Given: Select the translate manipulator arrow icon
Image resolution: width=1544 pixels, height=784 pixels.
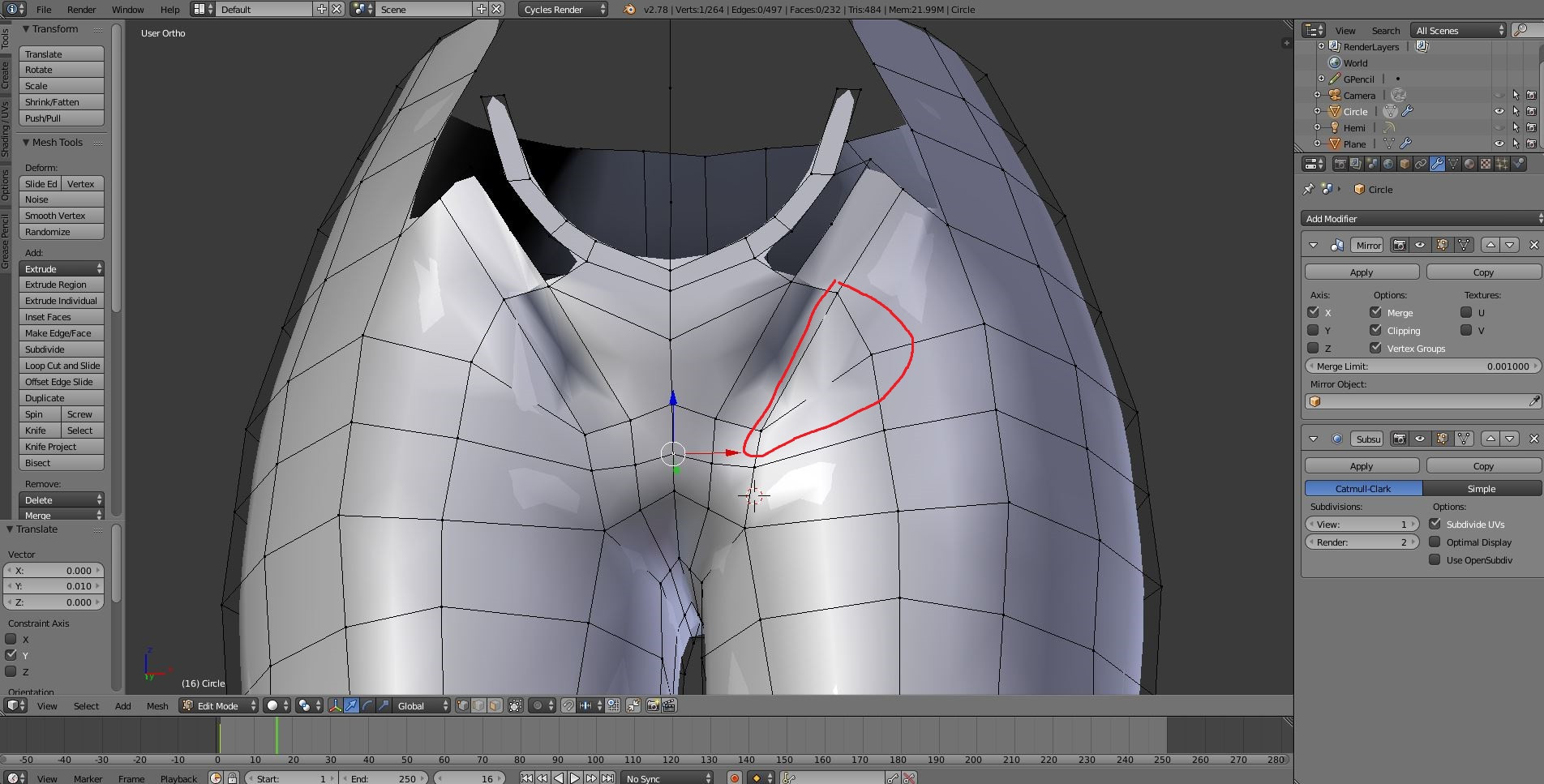Looking at the screenshot, I should coord(351,706).
